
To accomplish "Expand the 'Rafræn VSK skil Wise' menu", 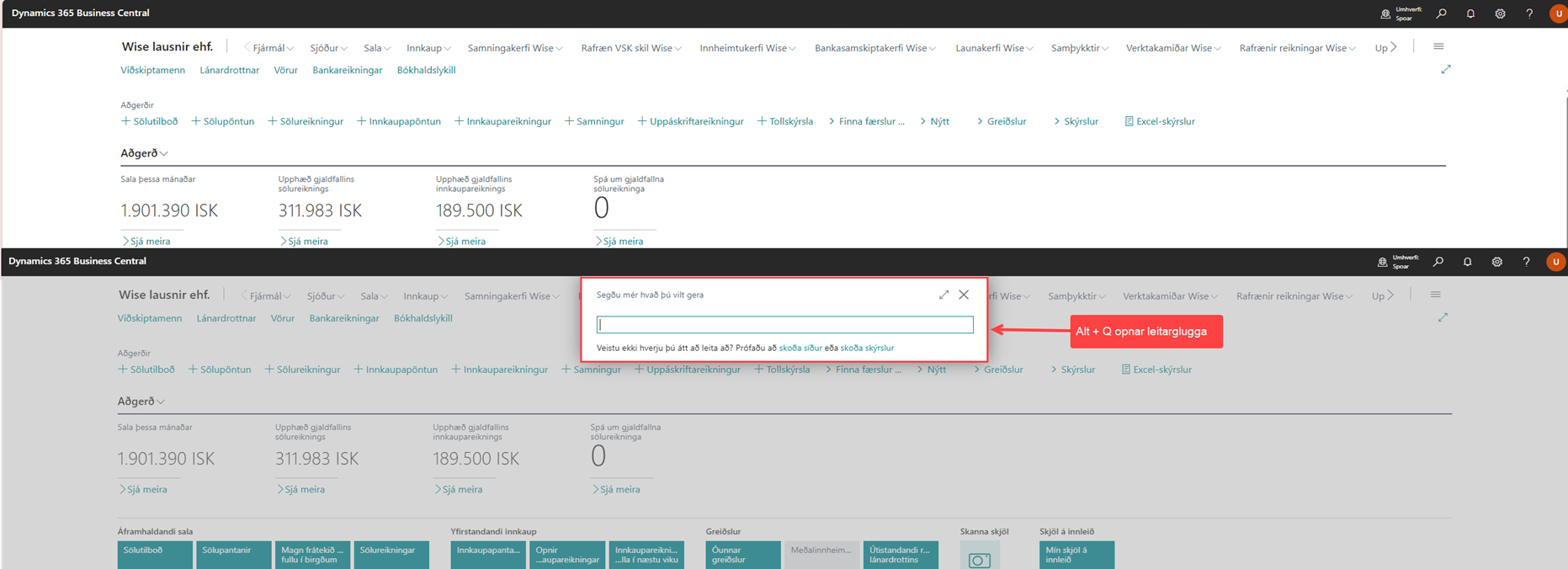I will [631, 48].
